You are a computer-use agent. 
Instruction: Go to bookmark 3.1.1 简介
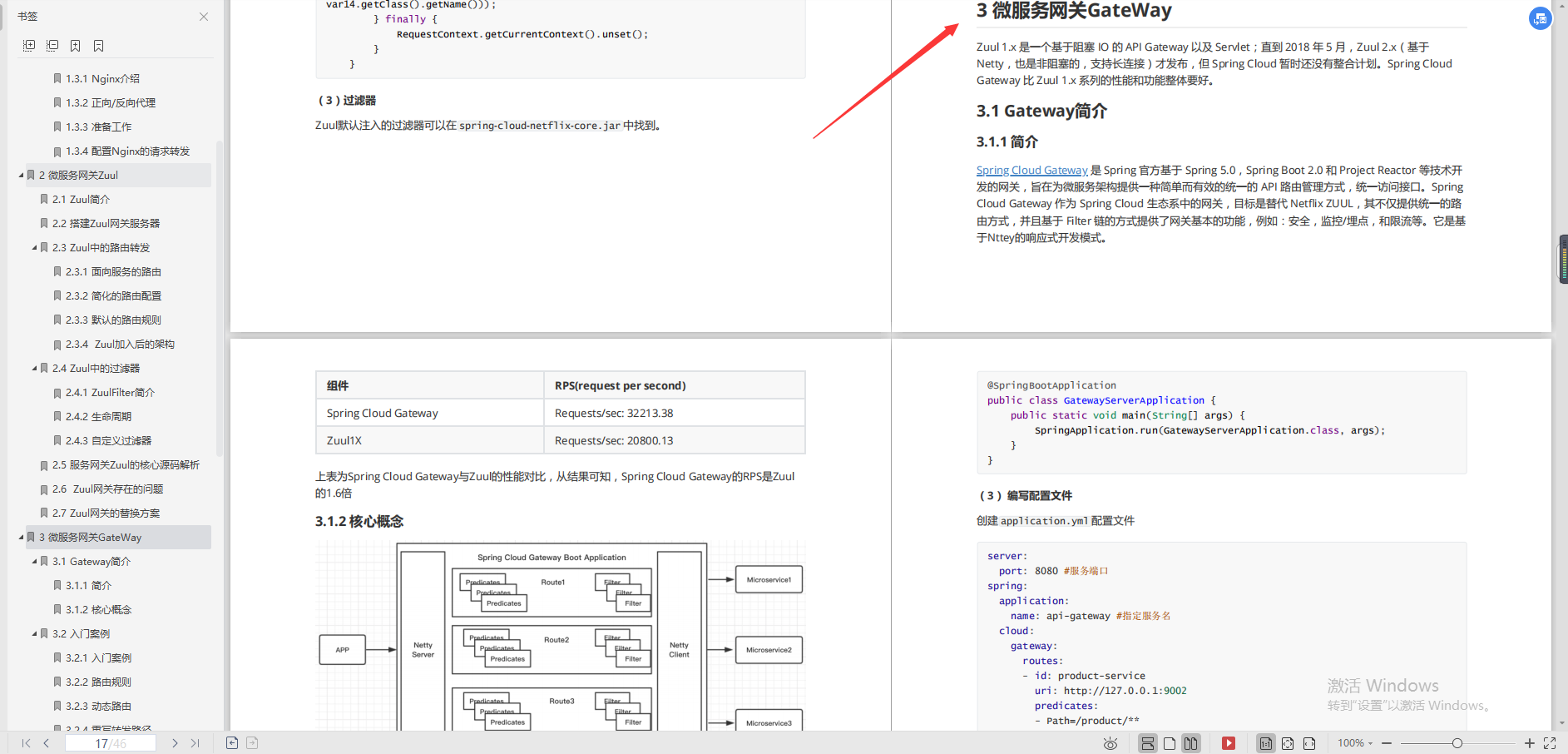tap(88, 585)
